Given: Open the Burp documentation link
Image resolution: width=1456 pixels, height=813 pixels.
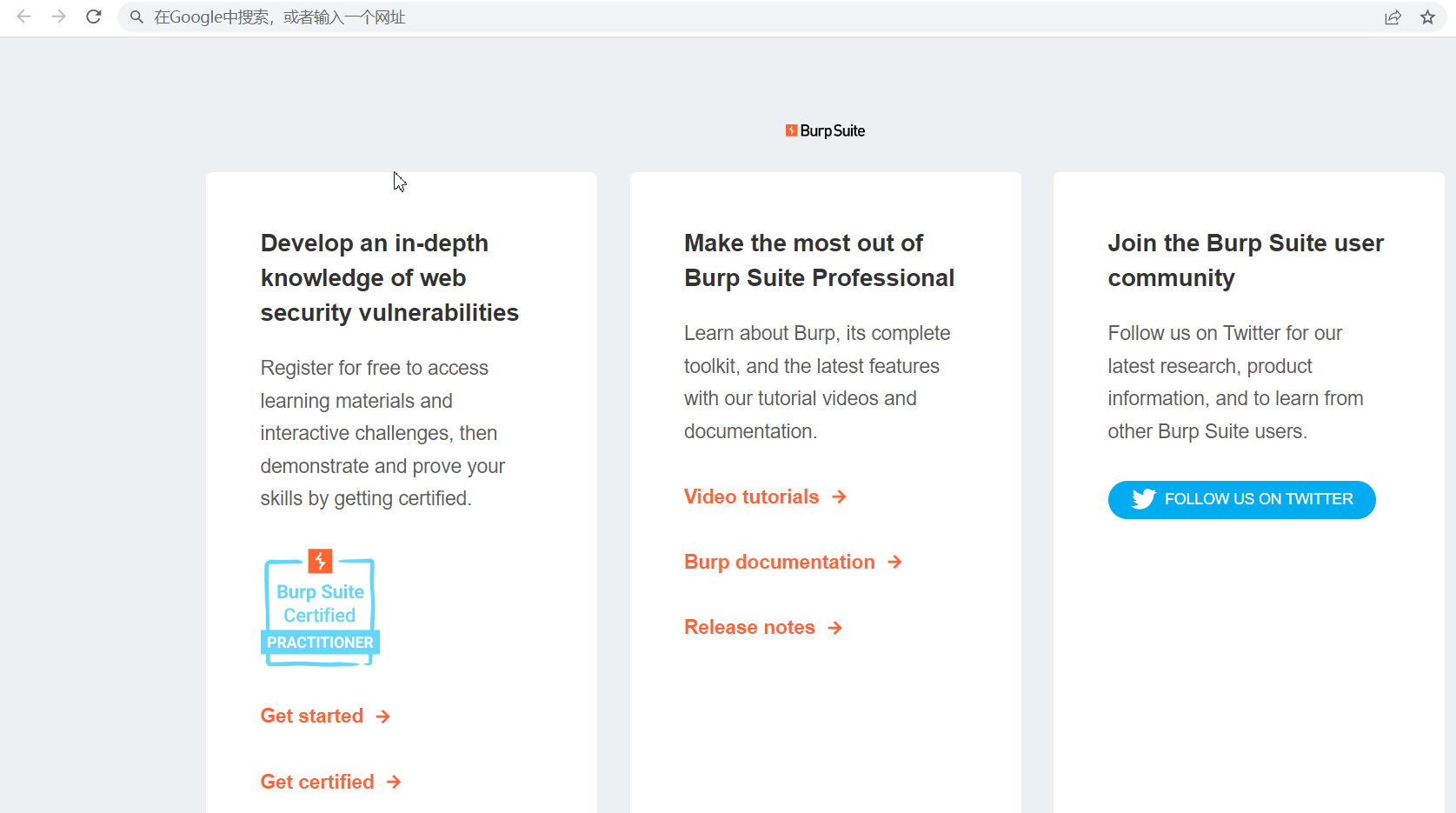Looking at the screenshot, I should click(x=779, y=562).
